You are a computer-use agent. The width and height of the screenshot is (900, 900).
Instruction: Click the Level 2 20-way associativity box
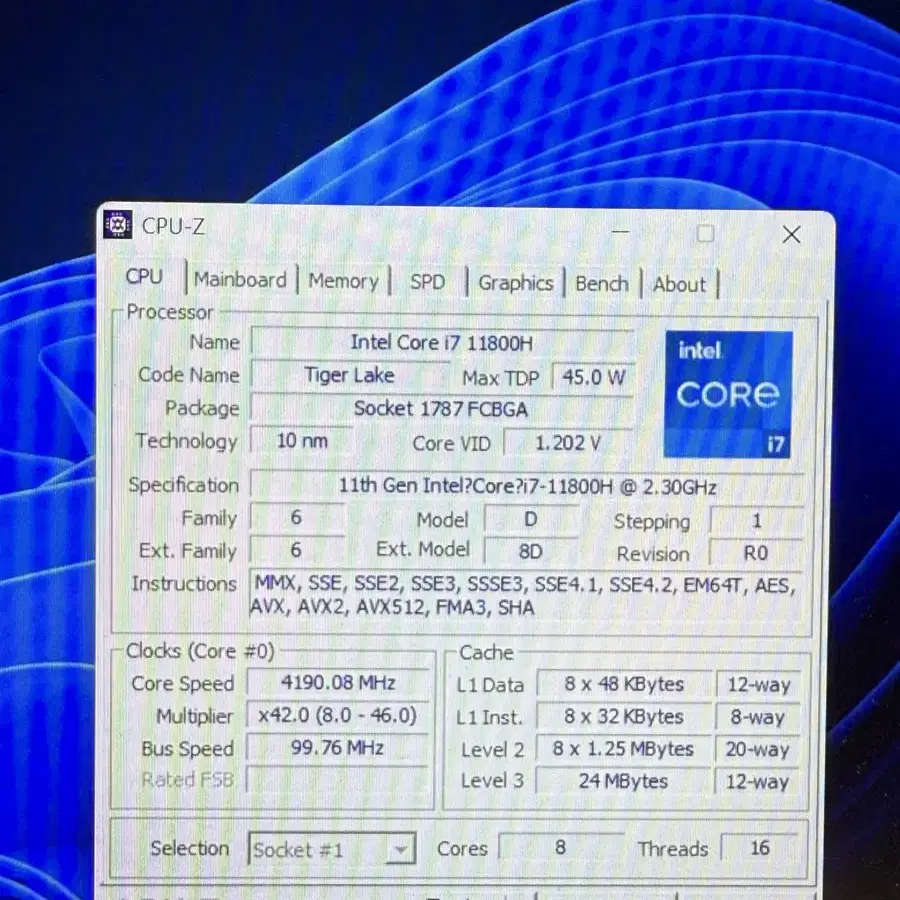click(757, 750)
